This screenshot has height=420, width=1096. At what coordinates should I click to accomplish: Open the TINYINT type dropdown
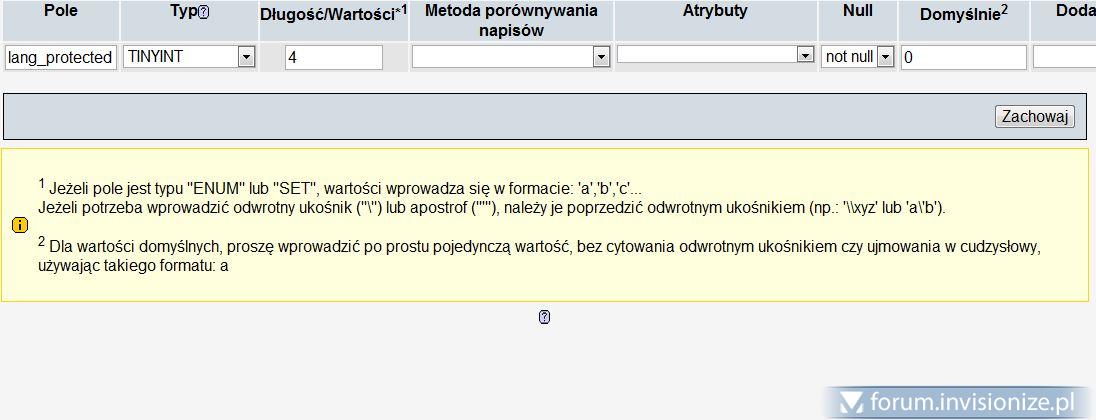246,57
